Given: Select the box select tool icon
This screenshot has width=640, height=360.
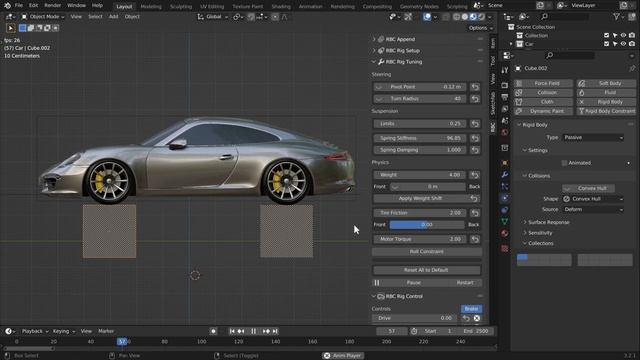Looking at the screenshot, I should click(11, 28).
